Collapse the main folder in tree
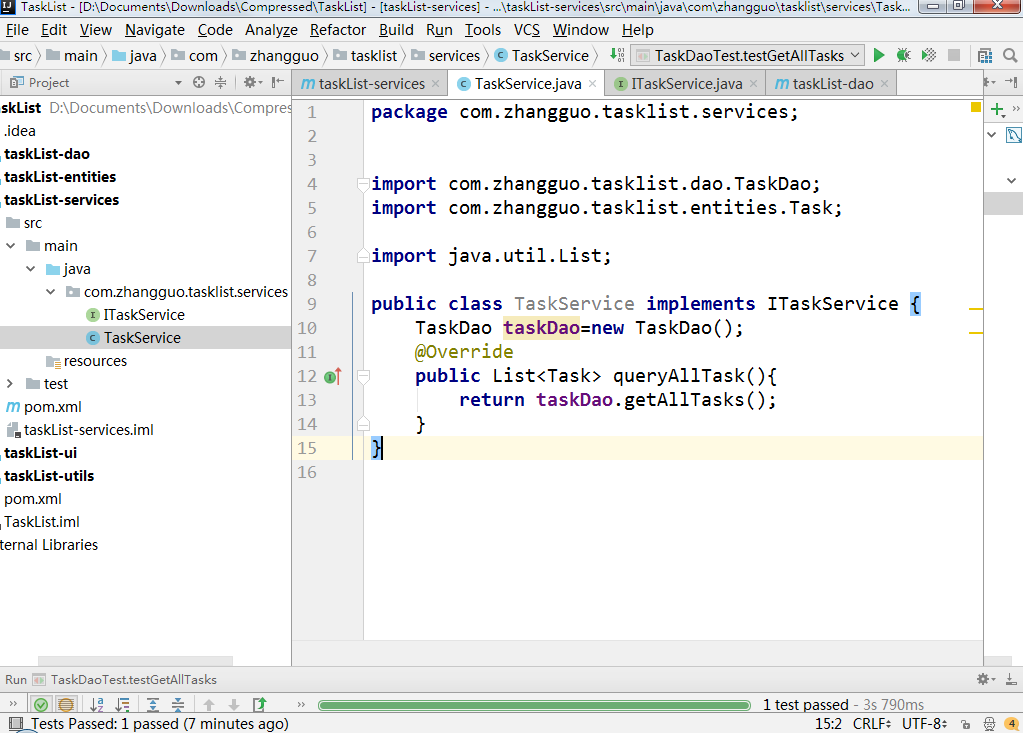 11,246
